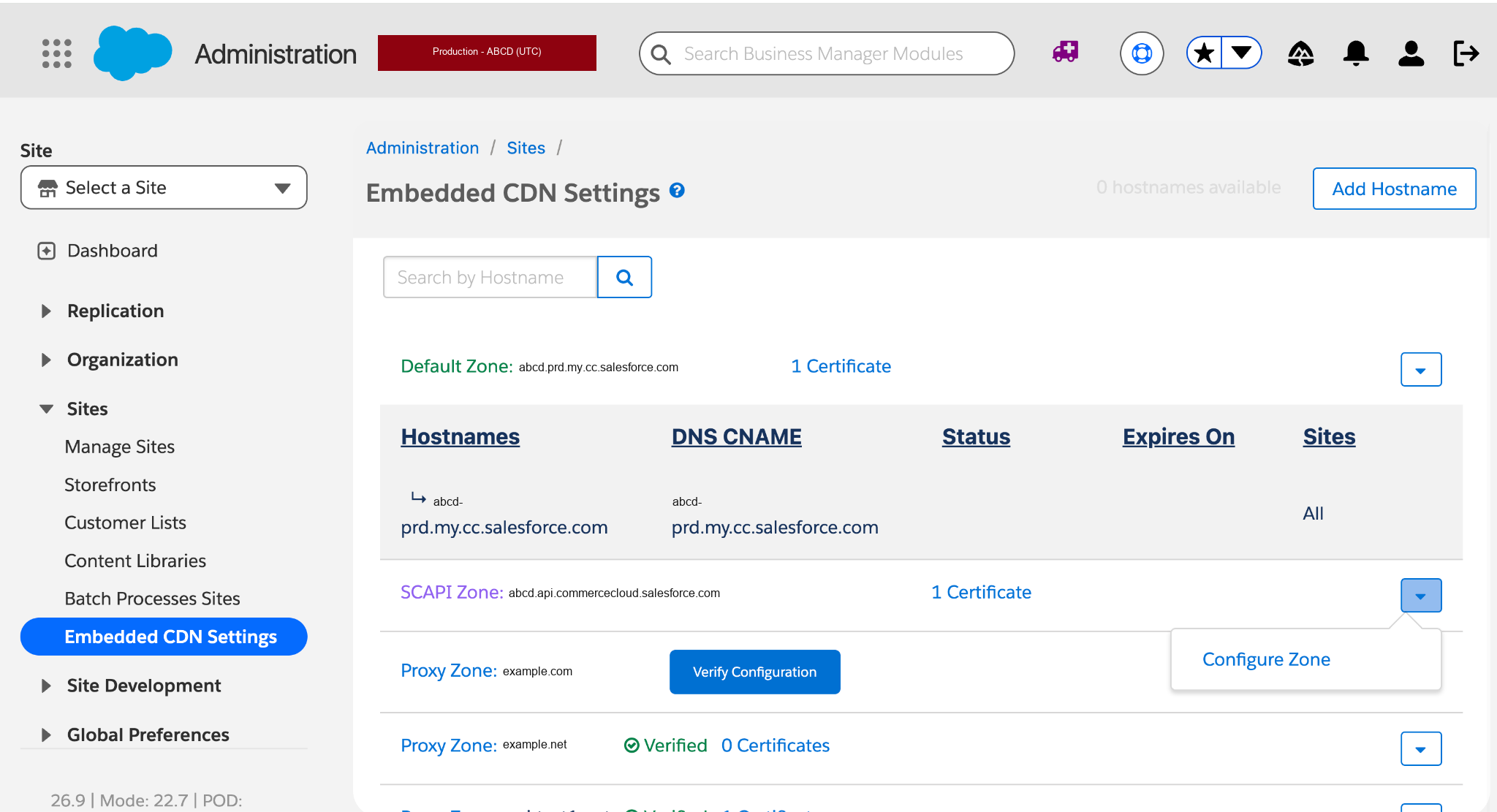Click the Production - ABCD (UTC) banner
The width and height of the screenshot is (1497, 812).
tap(487, 53)
